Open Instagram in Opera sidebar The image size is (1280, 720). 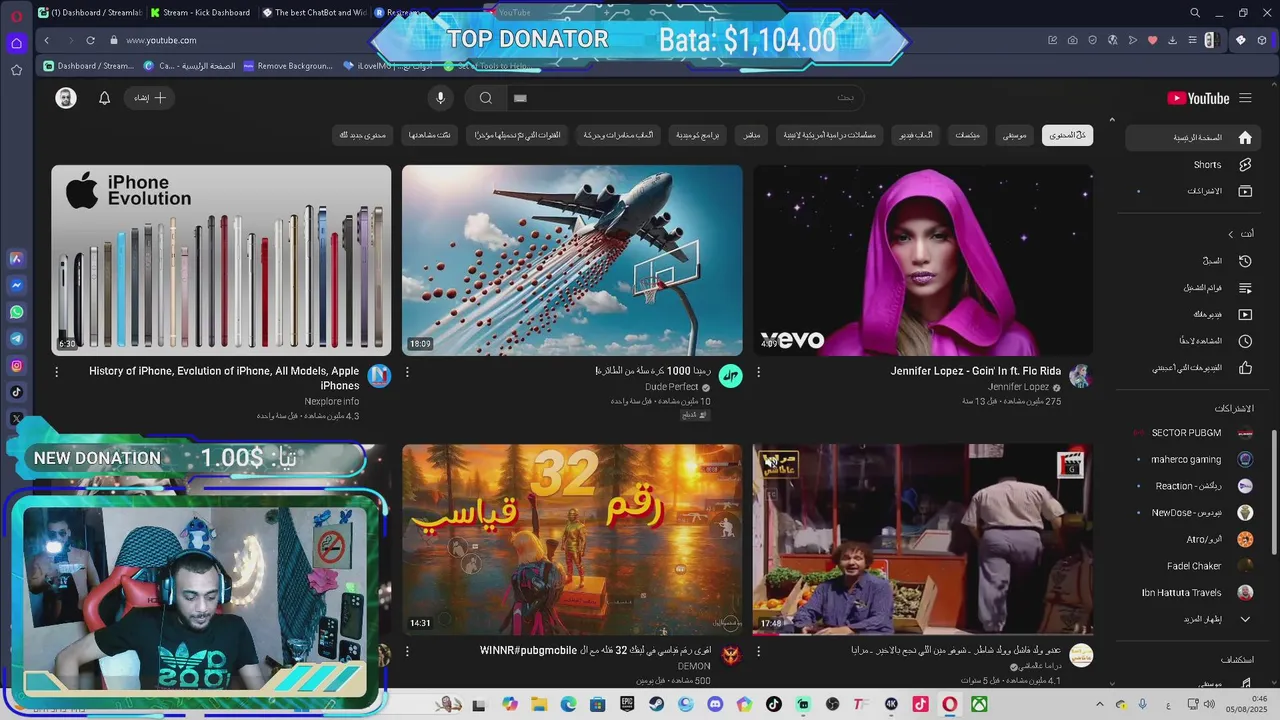pyautogui.click(x=17, y=366)
